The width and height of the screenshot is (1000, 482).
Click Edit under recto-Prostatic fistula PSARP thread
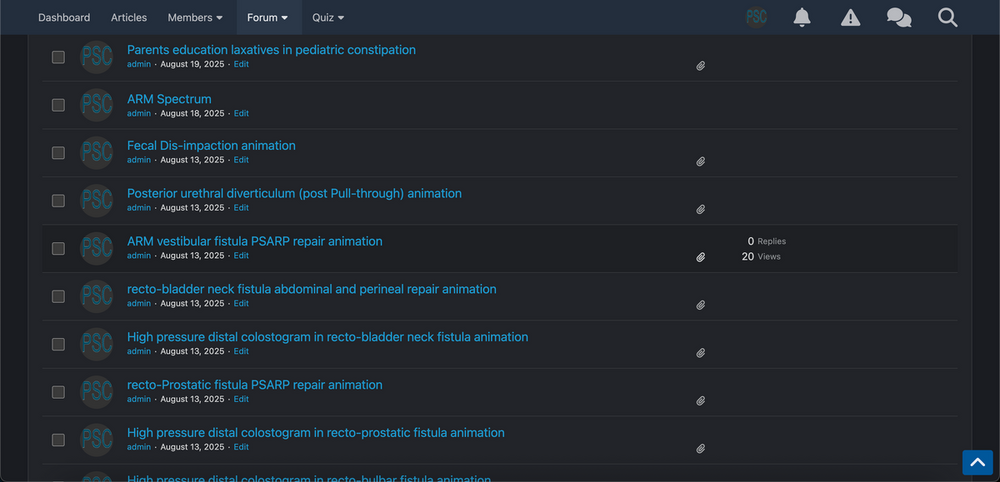pyautogui.click(x=241, y=399)
